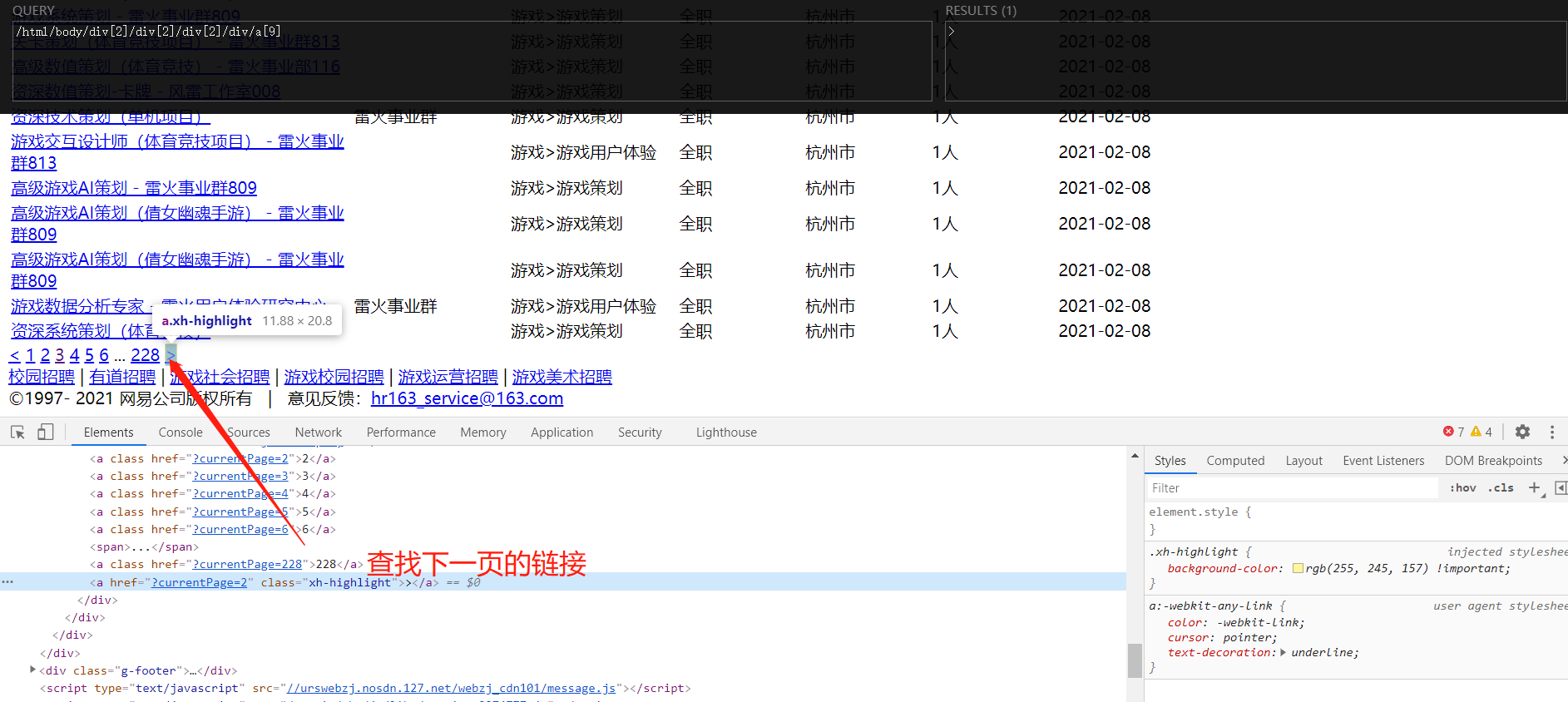Open the 游戏运营招聘 footer link
Image resolution: width=1568 pixels, height=702 pixels.
448,377
